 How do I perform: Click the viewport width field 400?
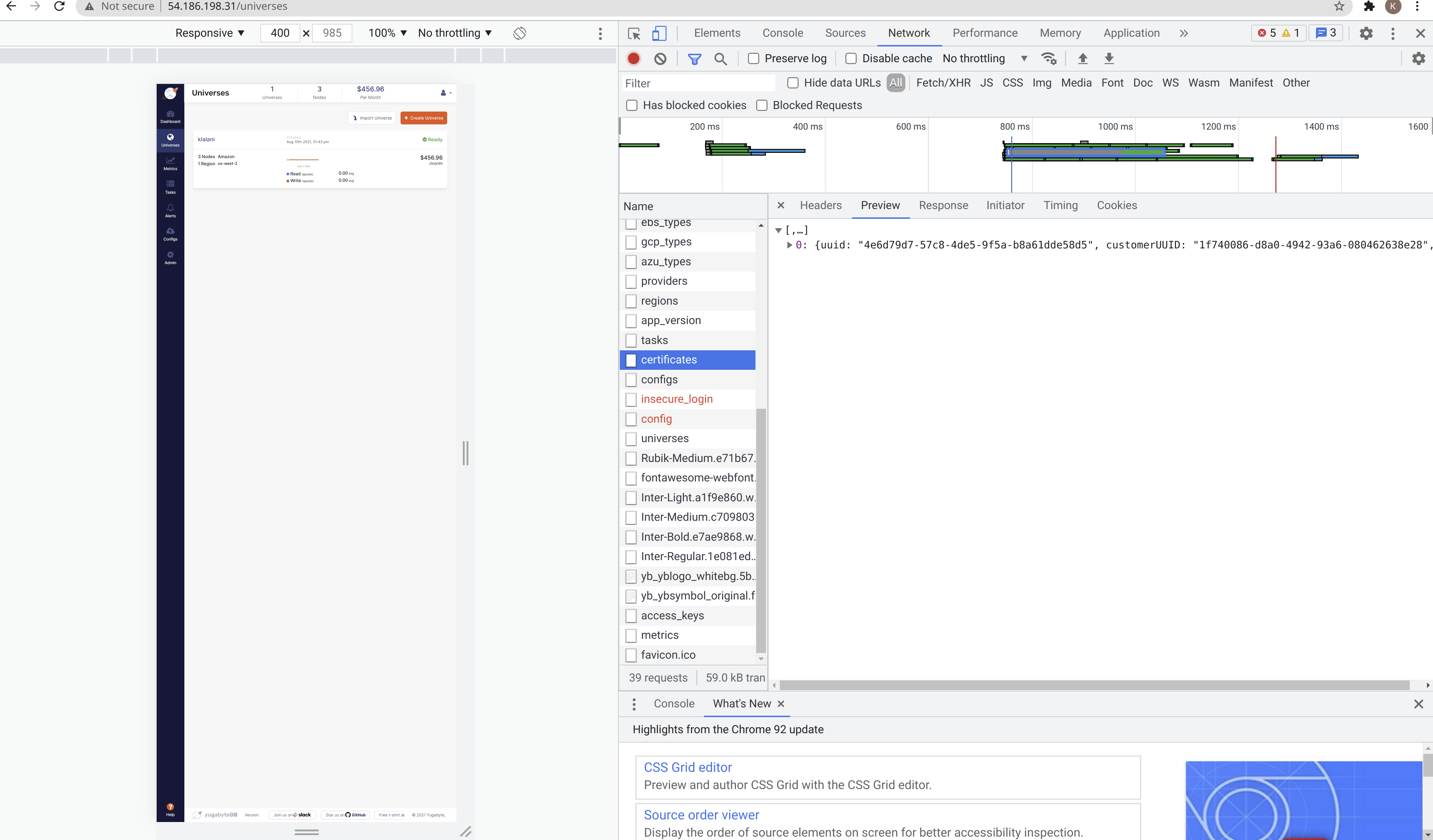pyautogui.click(x=280, y=33)
